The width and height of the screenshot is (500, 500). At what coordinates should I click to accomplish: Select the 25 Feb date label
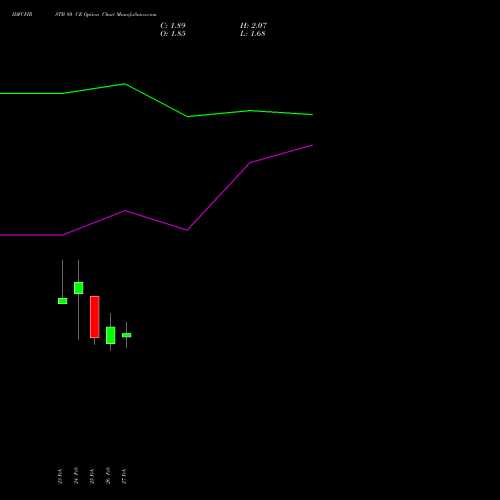(92, 476)
